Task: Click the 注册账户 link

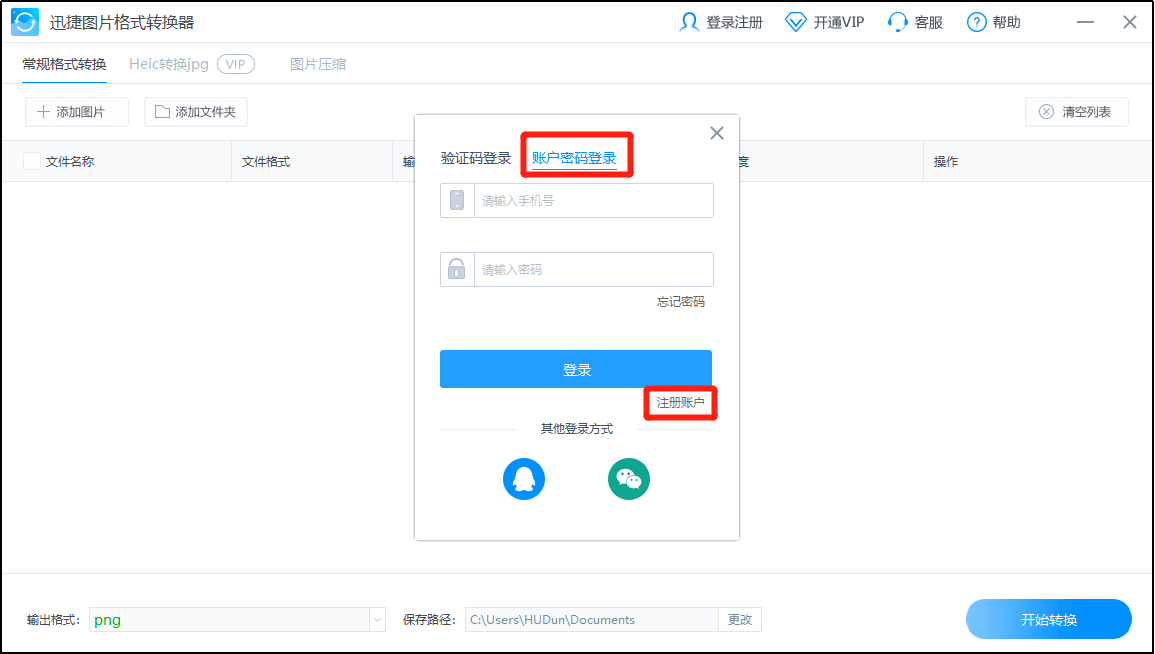Action: [x=680, y=403]
